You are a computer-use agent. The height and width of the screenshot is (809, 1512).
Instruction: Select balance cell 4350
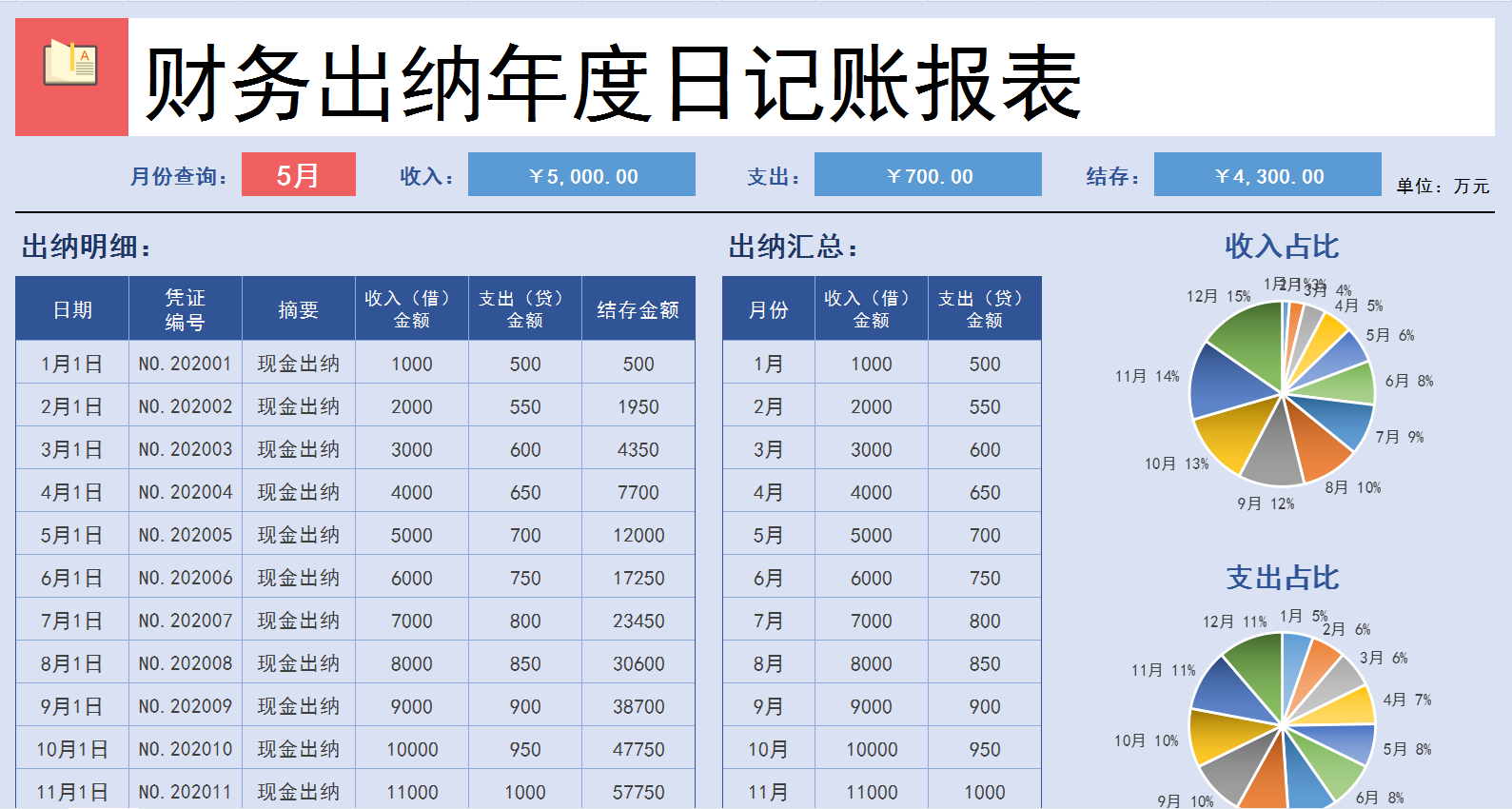coord(638,449)
